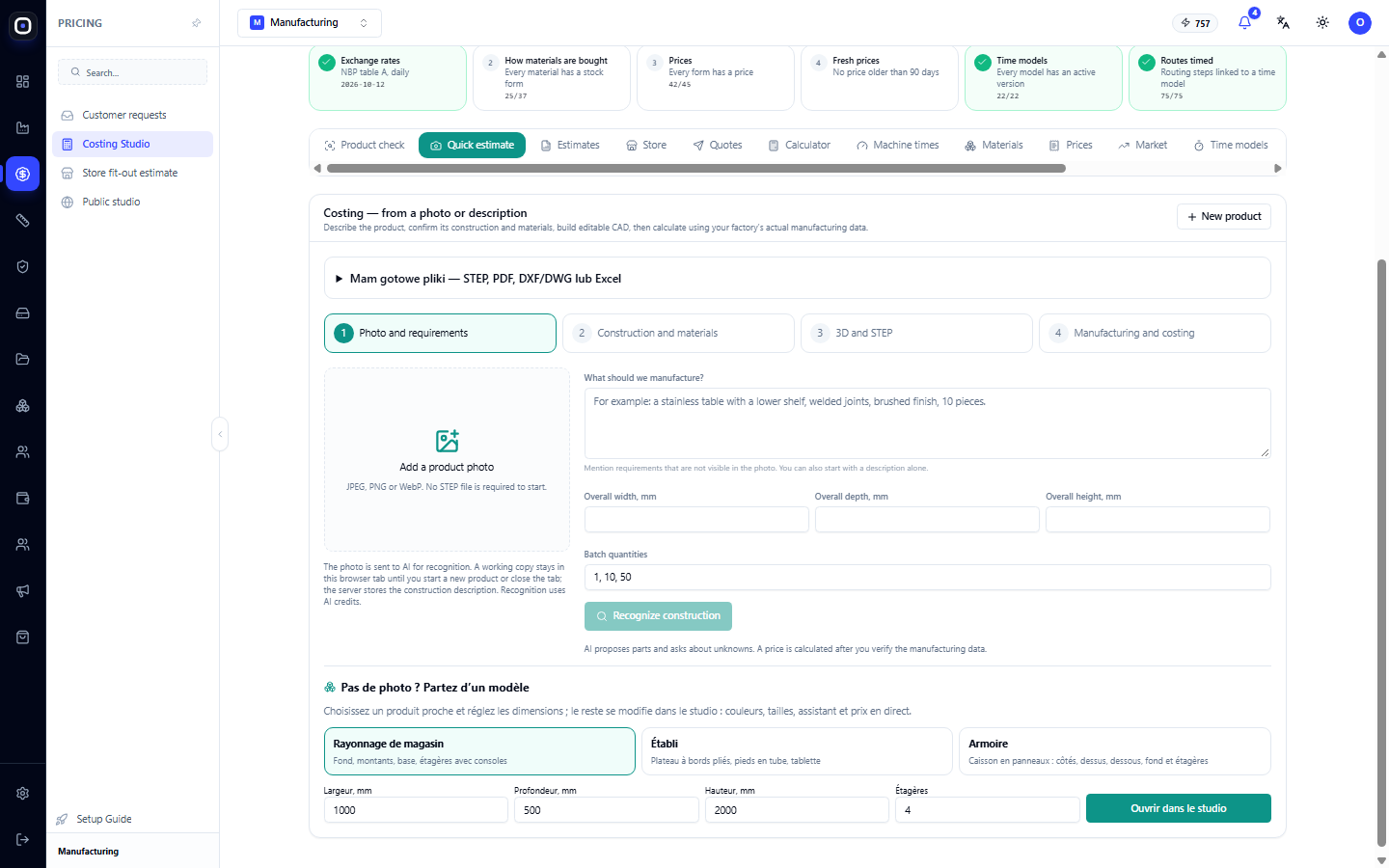Switch to the Machine times tab
This screenshot has width=1389, height=868.
click(x=897, y=146)
